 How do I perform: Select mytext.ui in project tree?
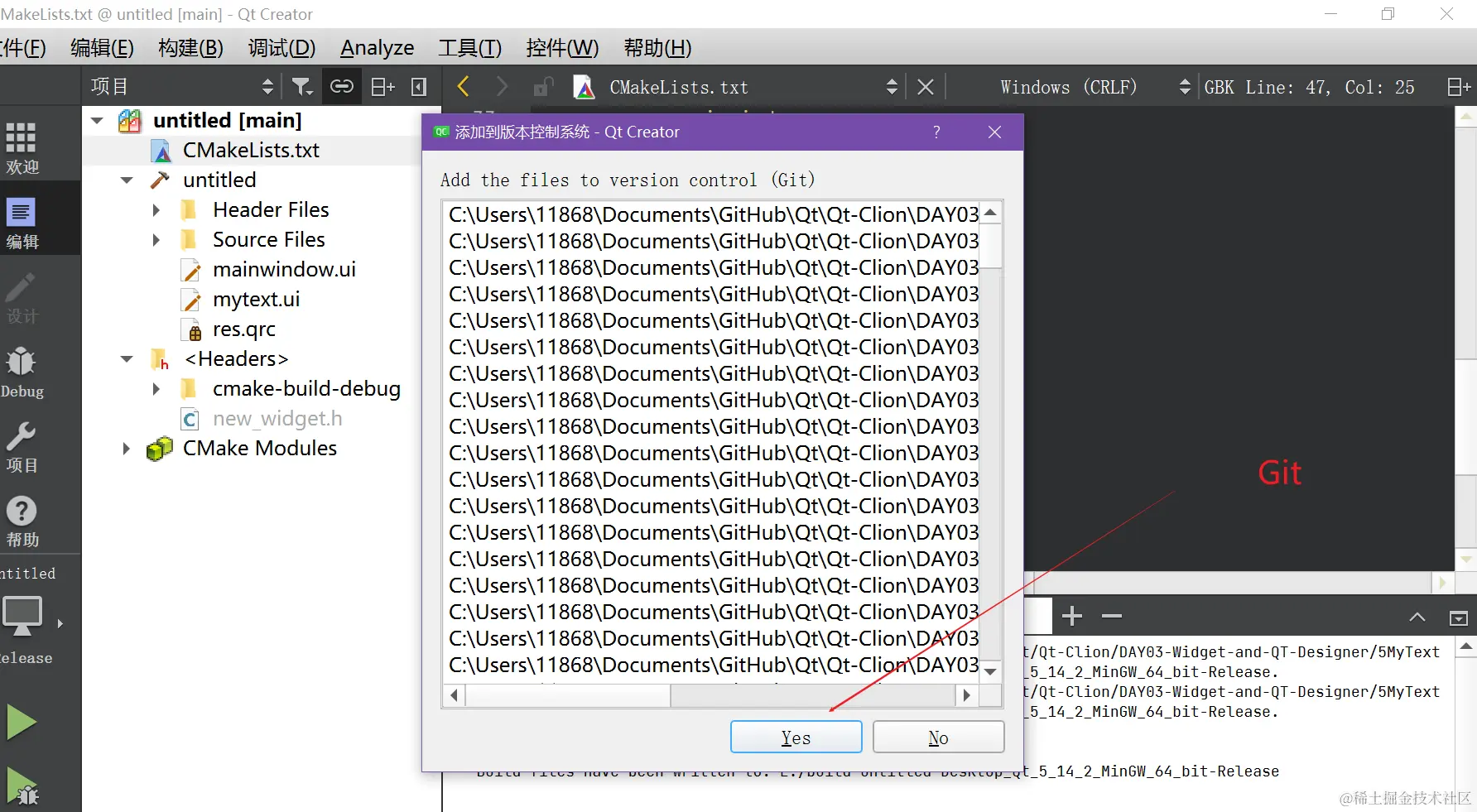tap(256, 300)
